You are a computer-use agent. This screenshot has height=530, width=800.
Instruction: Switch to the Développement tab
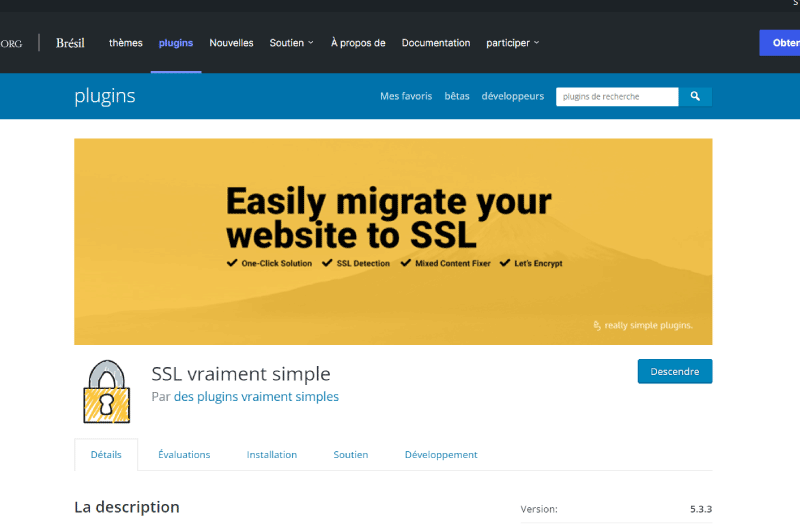(x=441, y=455)
